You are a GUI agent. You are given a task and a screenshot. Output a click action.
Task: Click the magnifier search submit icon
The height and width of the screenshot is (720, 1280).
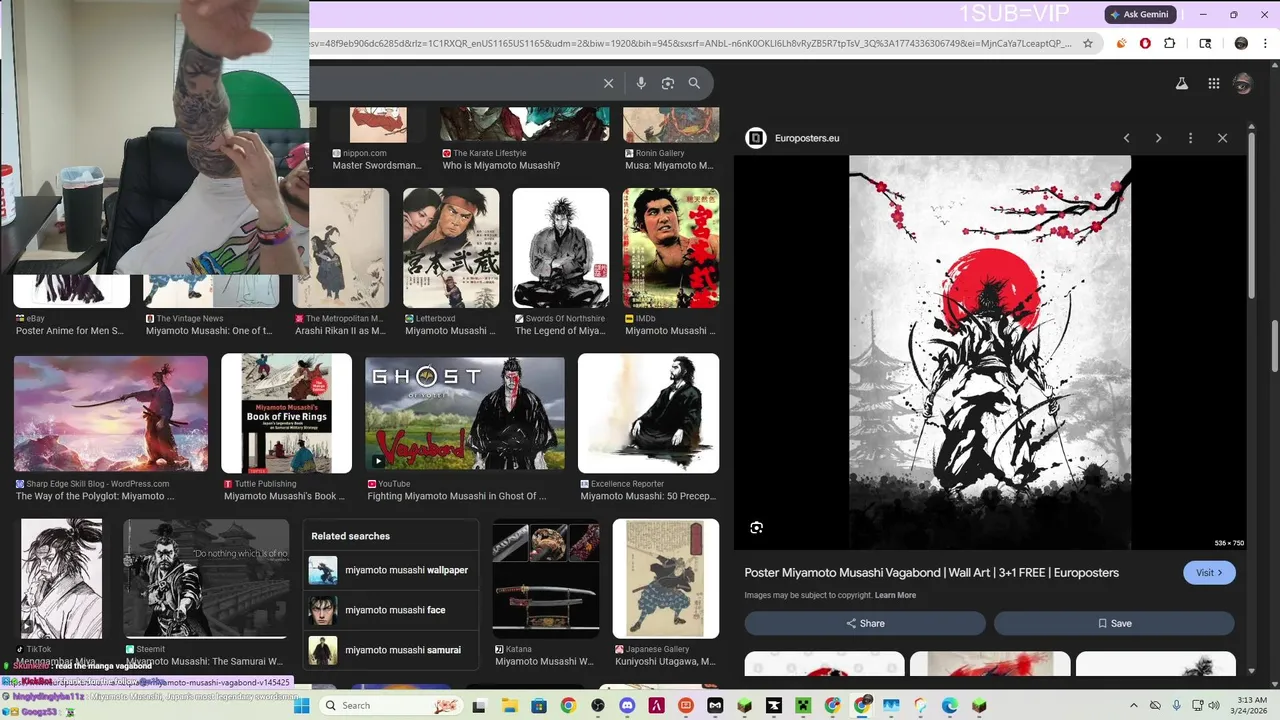coord(694,83)
